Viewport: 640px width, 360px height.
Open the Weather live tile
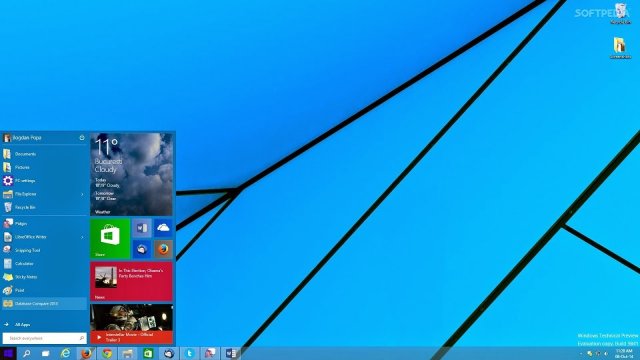click(x=131, y=174)
